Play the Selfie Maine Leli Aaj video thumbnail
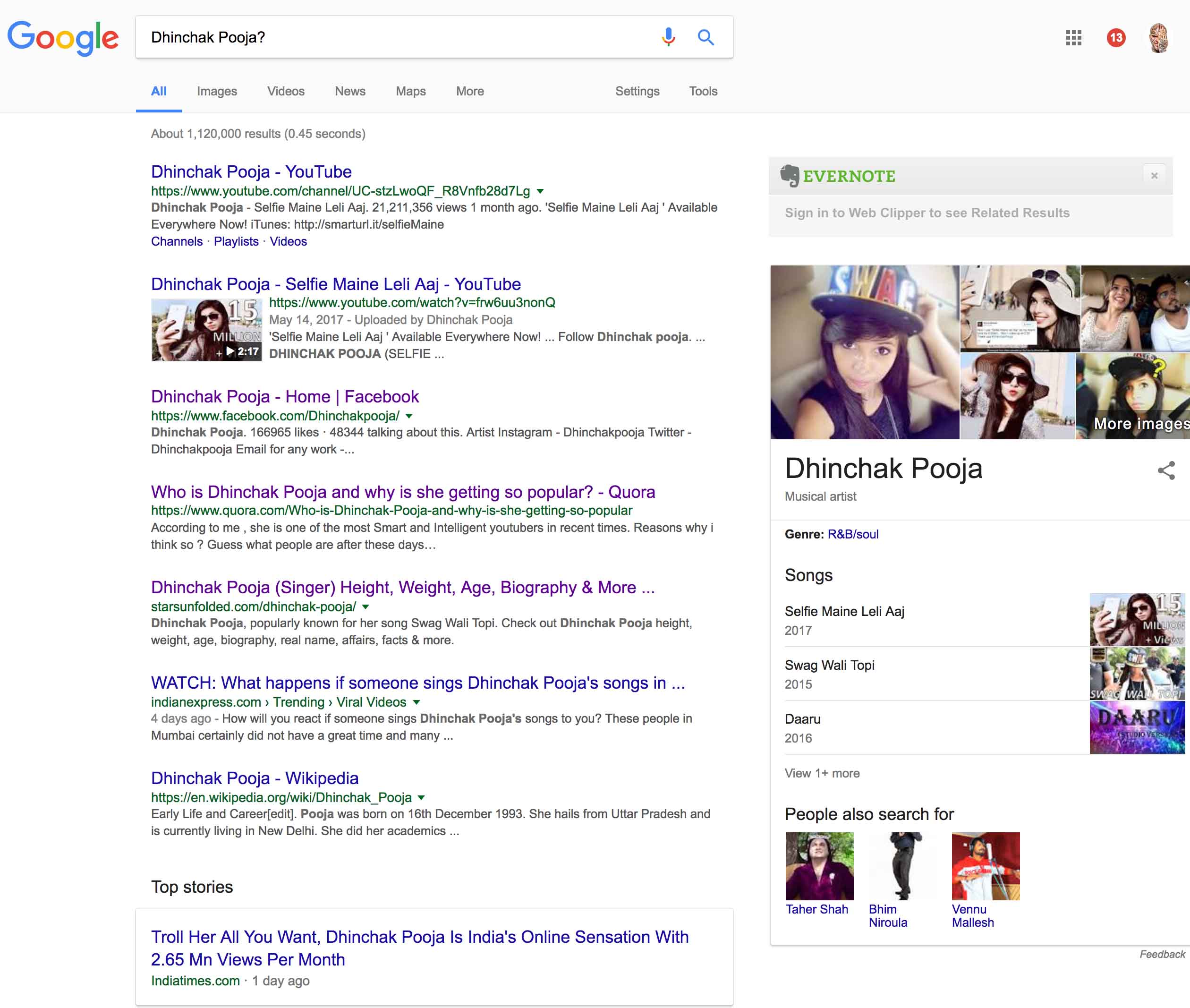 click(x=206, y=330)
